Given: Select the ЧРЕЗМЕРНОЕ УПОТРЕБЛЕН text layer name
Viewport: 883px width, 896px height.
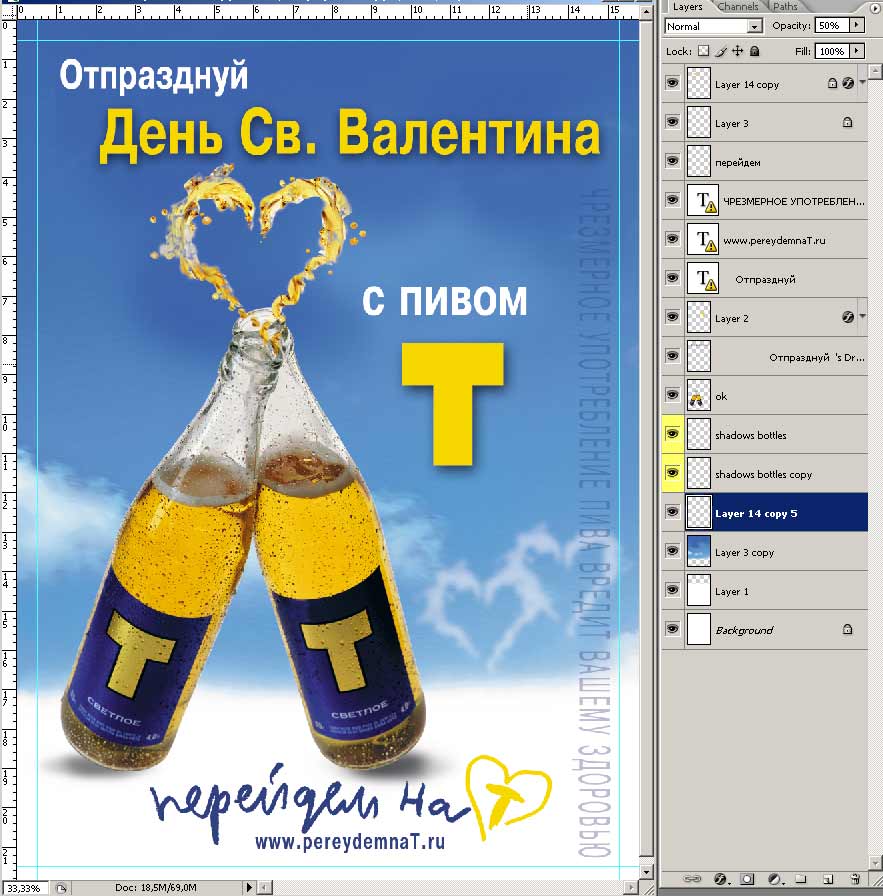Looking at the screenshot, I should click(794, 201).
